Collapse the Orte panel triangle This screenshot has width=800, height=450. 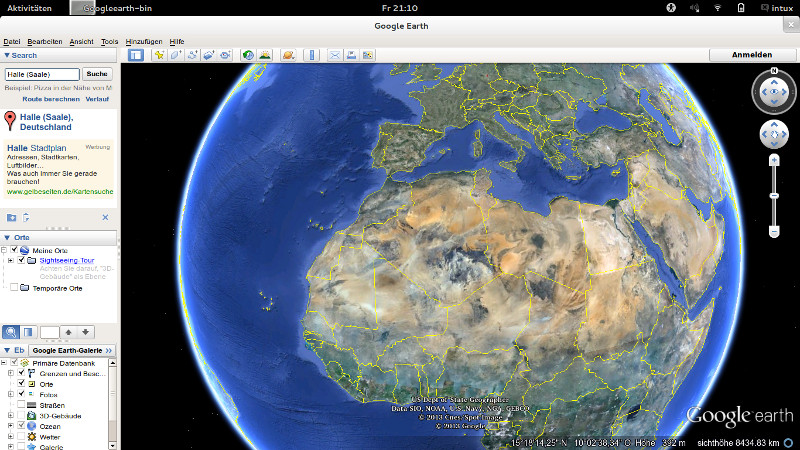(x=7, y=237)
